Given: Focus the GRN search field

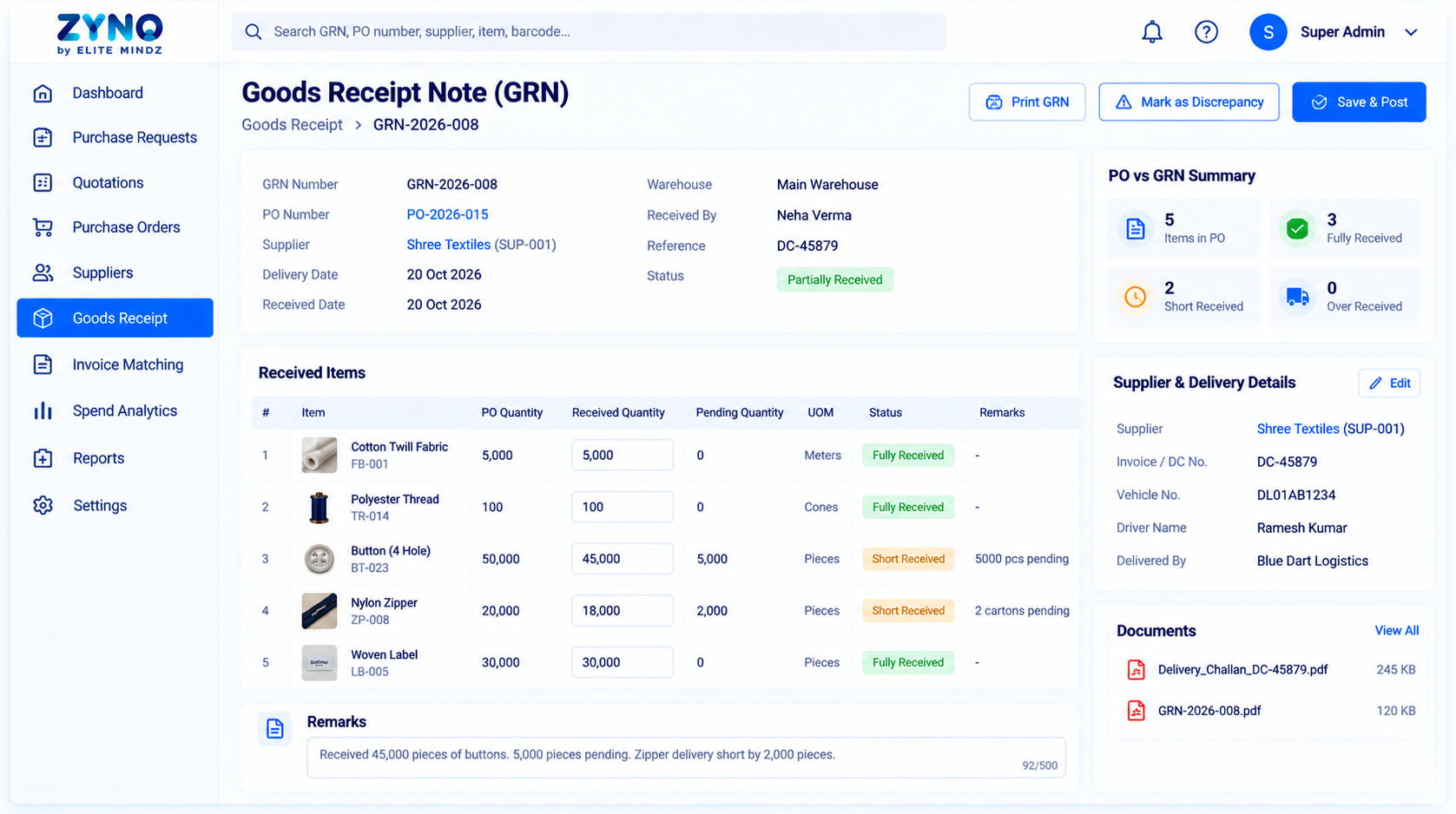Looking at the screenshot, I should (x=589, y=31).
